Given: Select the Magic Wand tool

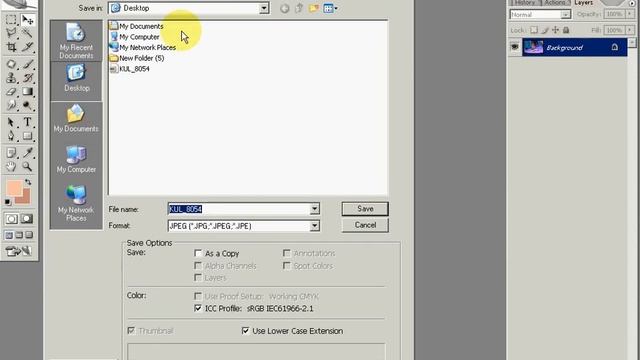Looking at the screenshot, I should coord(27,33).
